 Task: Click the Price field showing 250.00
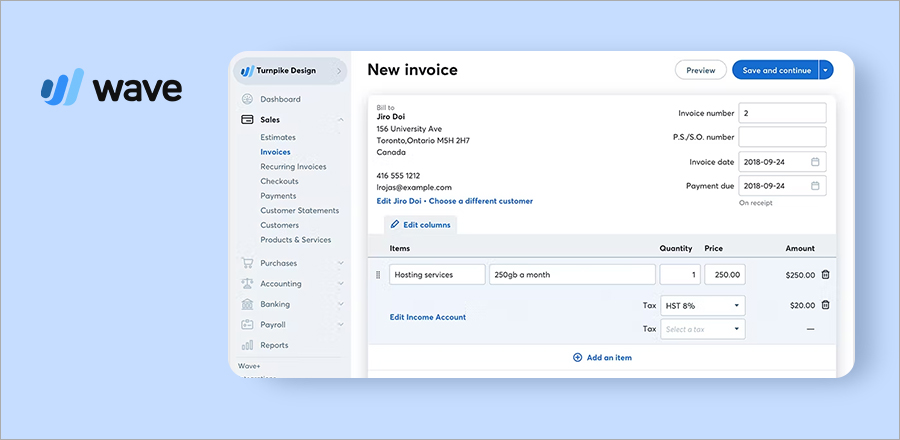click(725, 275)
